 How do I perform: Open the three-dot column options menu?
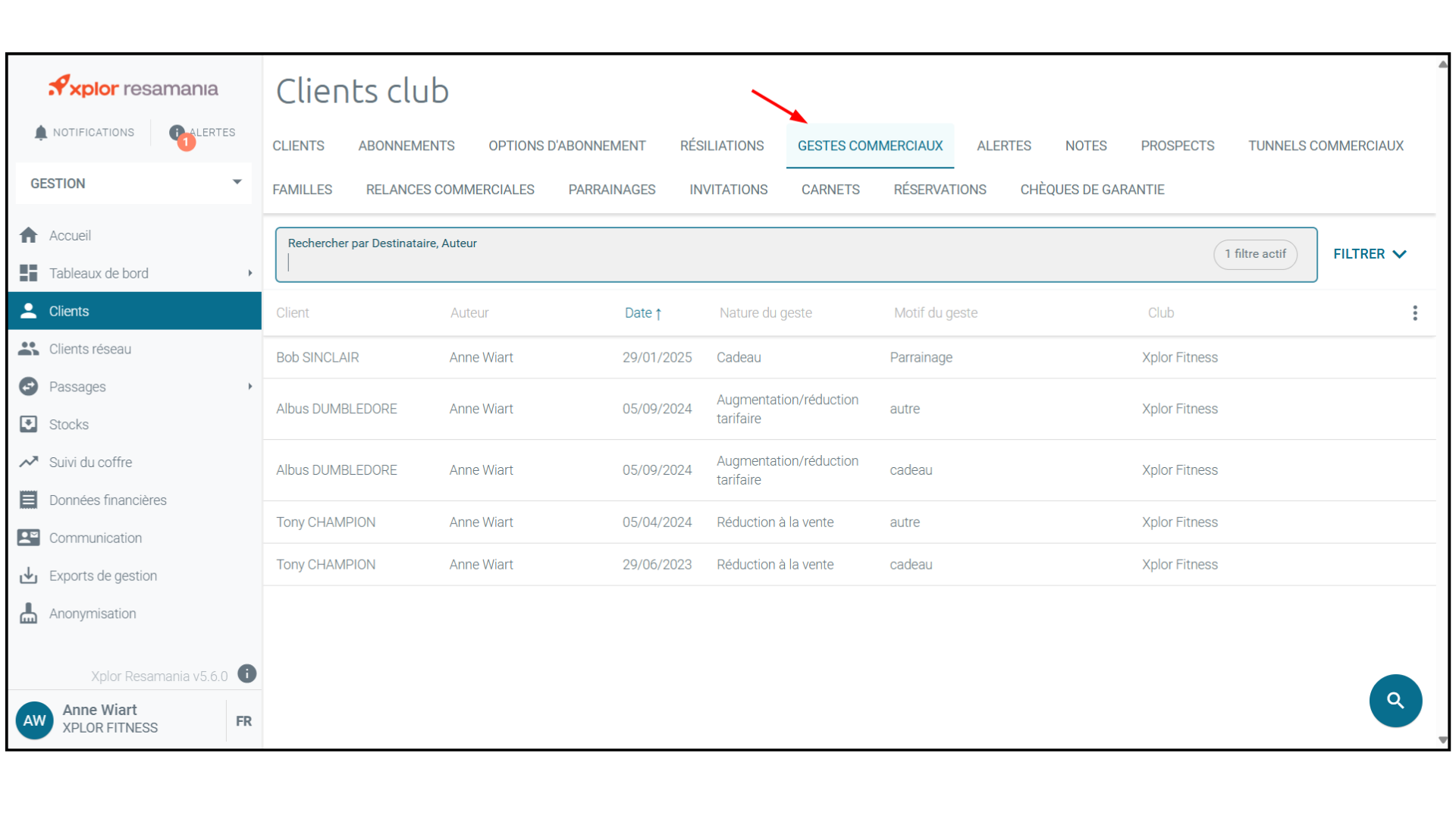pyautogui.click(x=1414, y=313)
